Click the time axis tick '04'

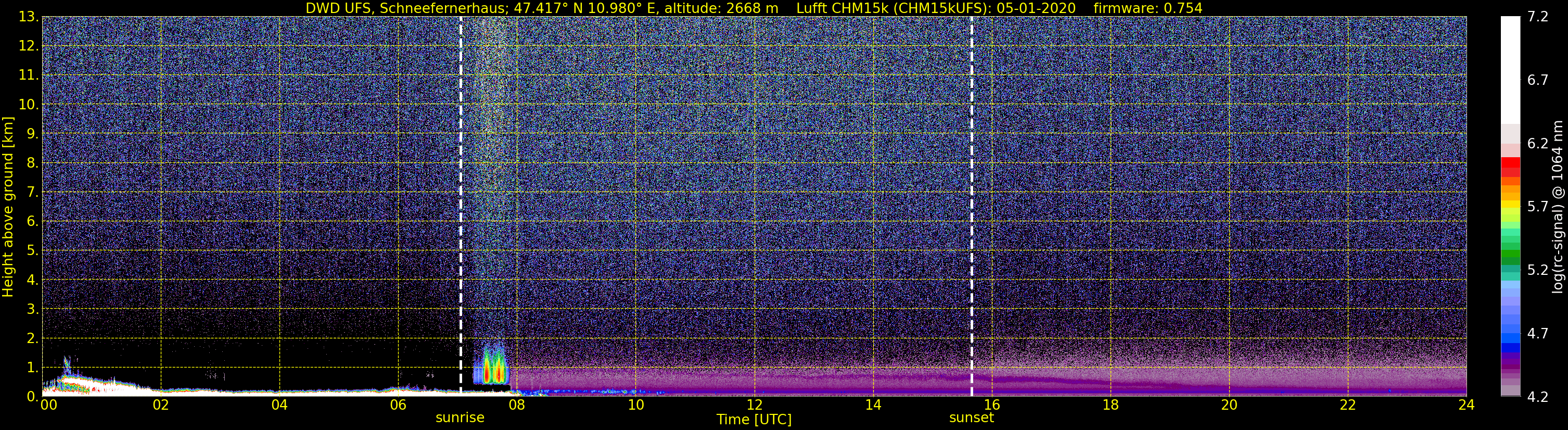pyautogui.click(x=279, y=405)
